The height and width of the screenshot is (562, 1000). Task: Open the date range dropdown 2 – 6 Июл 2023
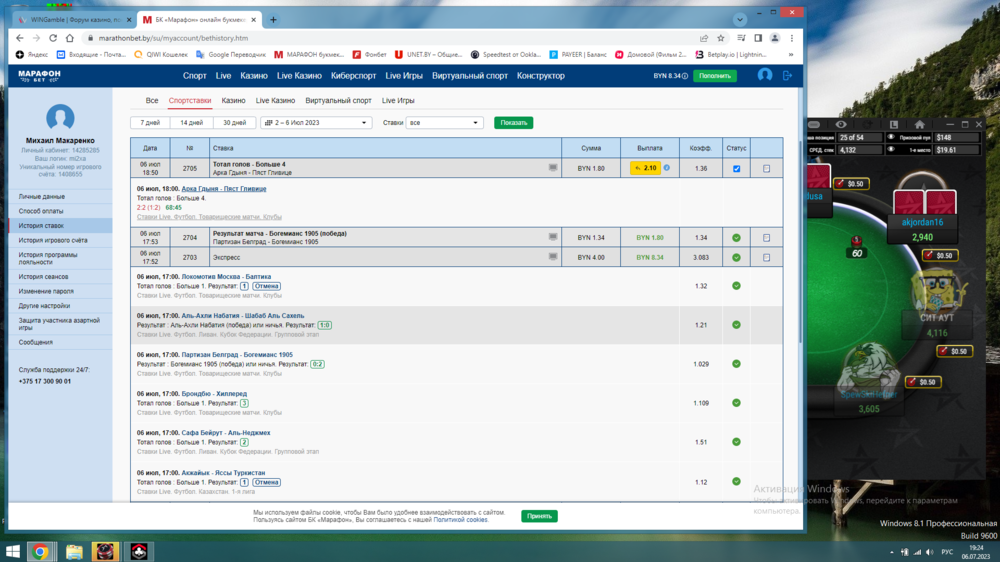point(316,123)
